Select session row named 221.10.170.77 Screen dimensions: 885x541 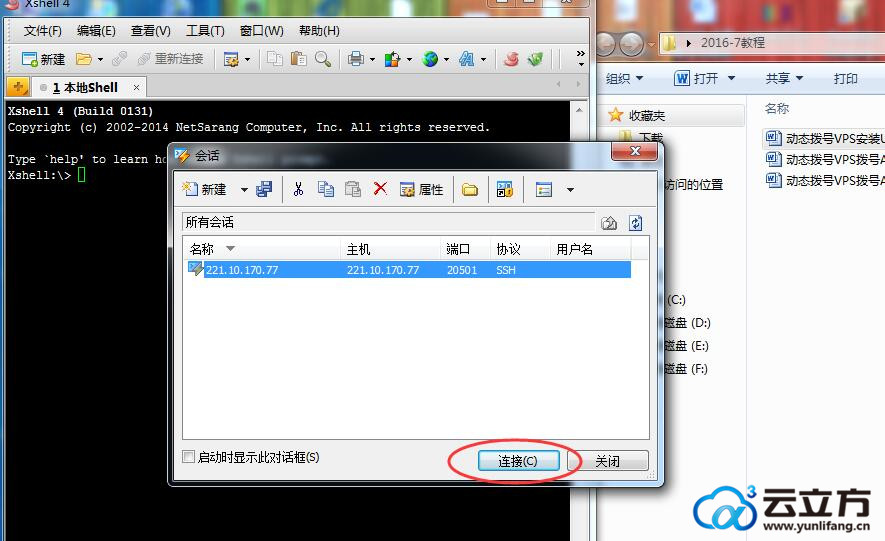[x=408, y=270]
